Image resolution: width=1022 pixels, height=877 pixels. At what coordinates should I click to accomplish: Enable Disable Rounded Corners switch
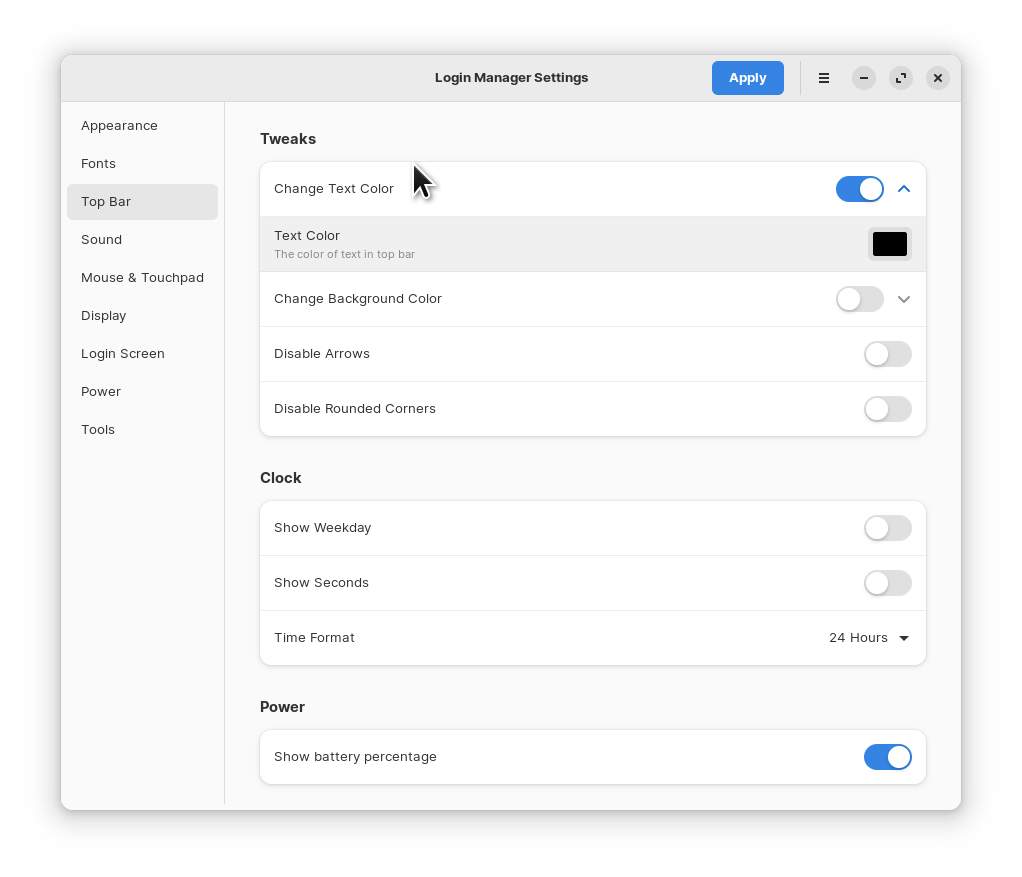click(888, 409)
